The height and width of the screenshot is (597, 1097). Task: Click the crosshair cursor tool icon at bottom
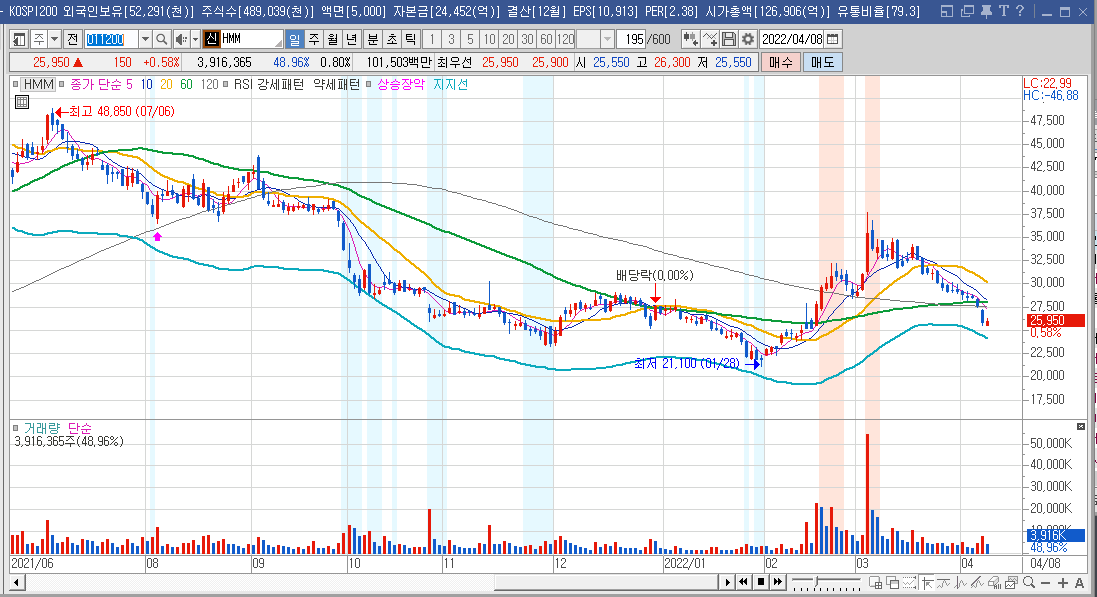click(928, 582)
